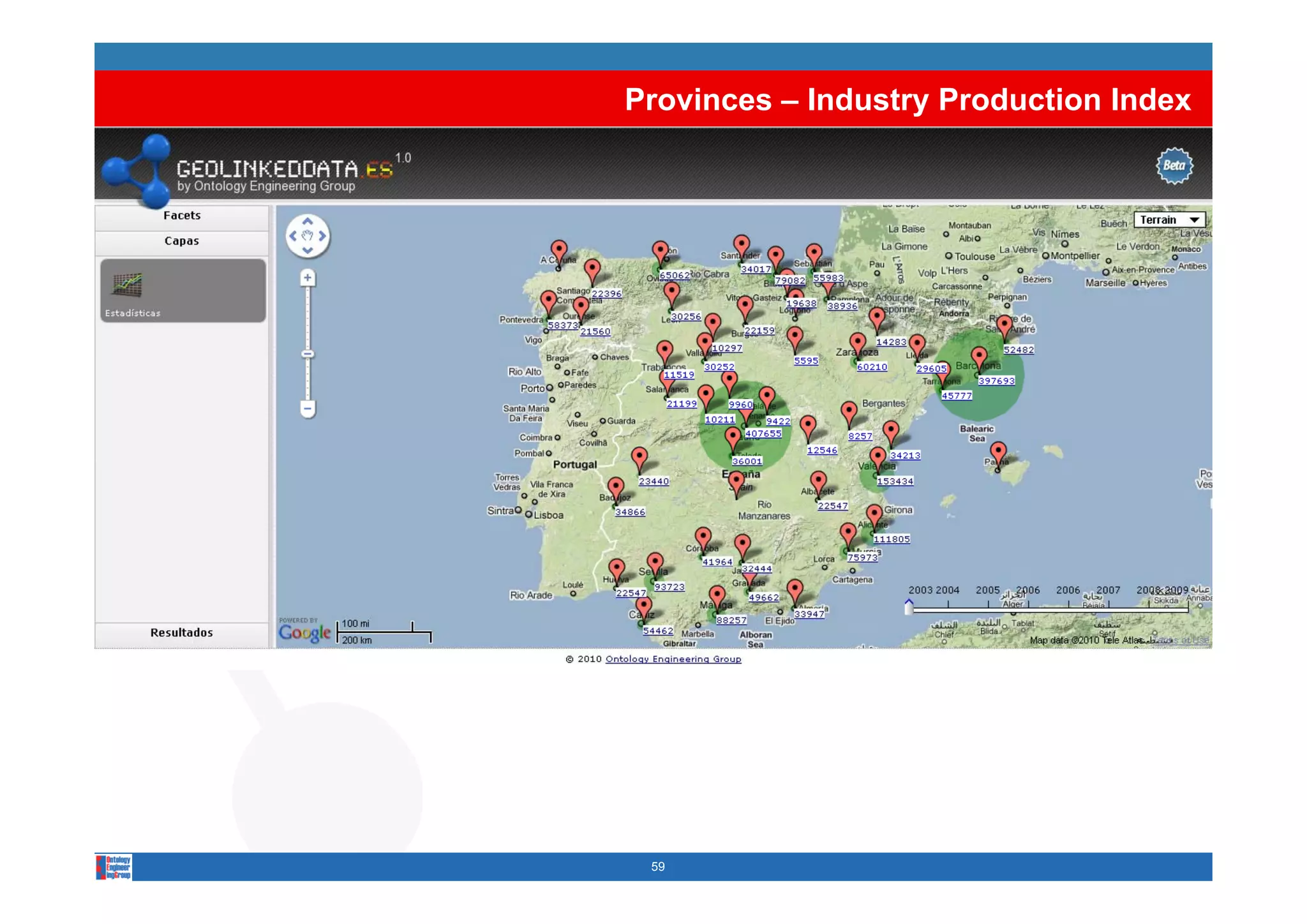The height and width of the screenshot is (924, 1307).
Task: Open the Resultados panel tab
Action: (x=182, y=633)
